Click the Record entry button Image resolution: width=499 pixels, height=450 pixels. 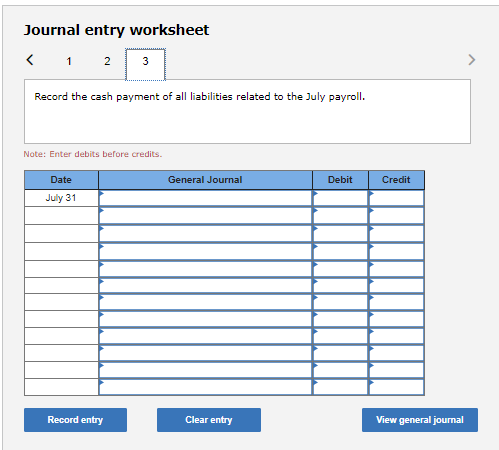pos(75,420)
